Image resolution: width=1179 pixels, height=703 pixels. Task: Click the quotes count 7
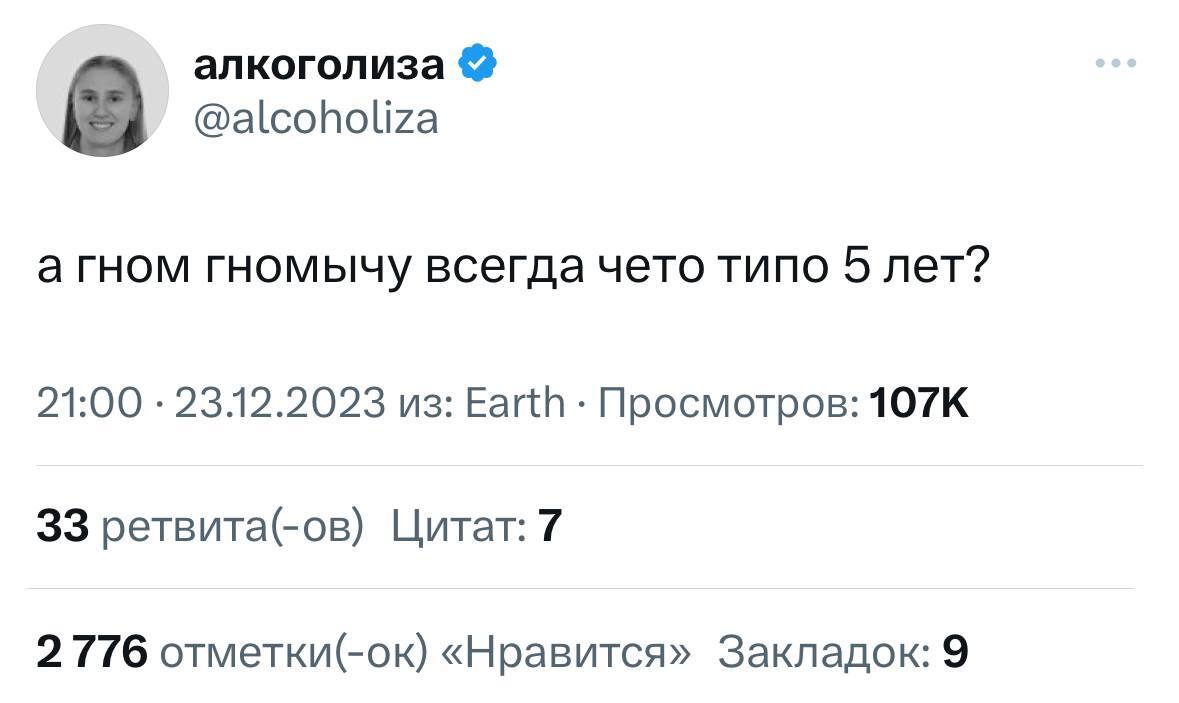coord(550,525)
